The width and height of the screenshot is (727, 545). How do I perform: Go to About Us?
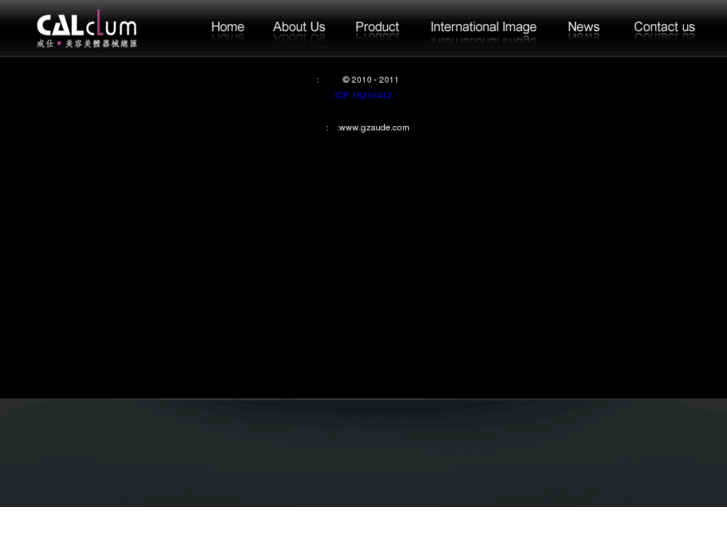299,27
